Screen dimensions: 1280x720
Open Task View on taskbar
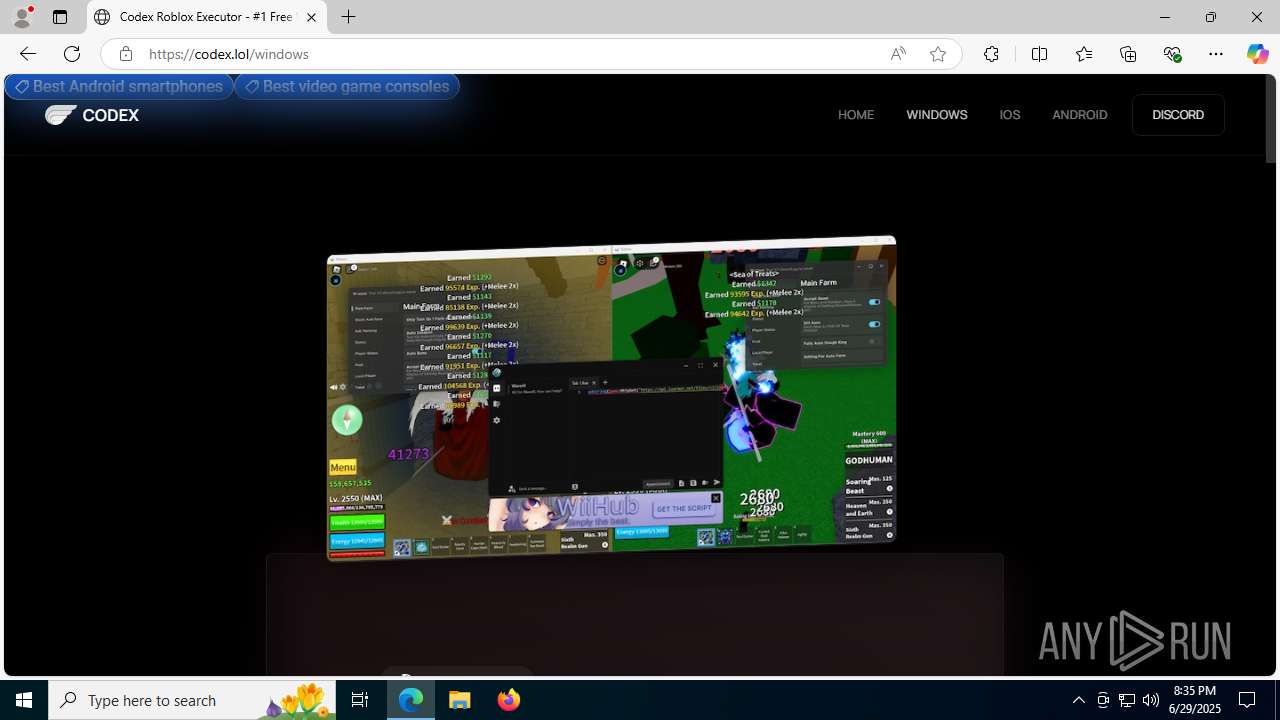click(x=360, y=700)
